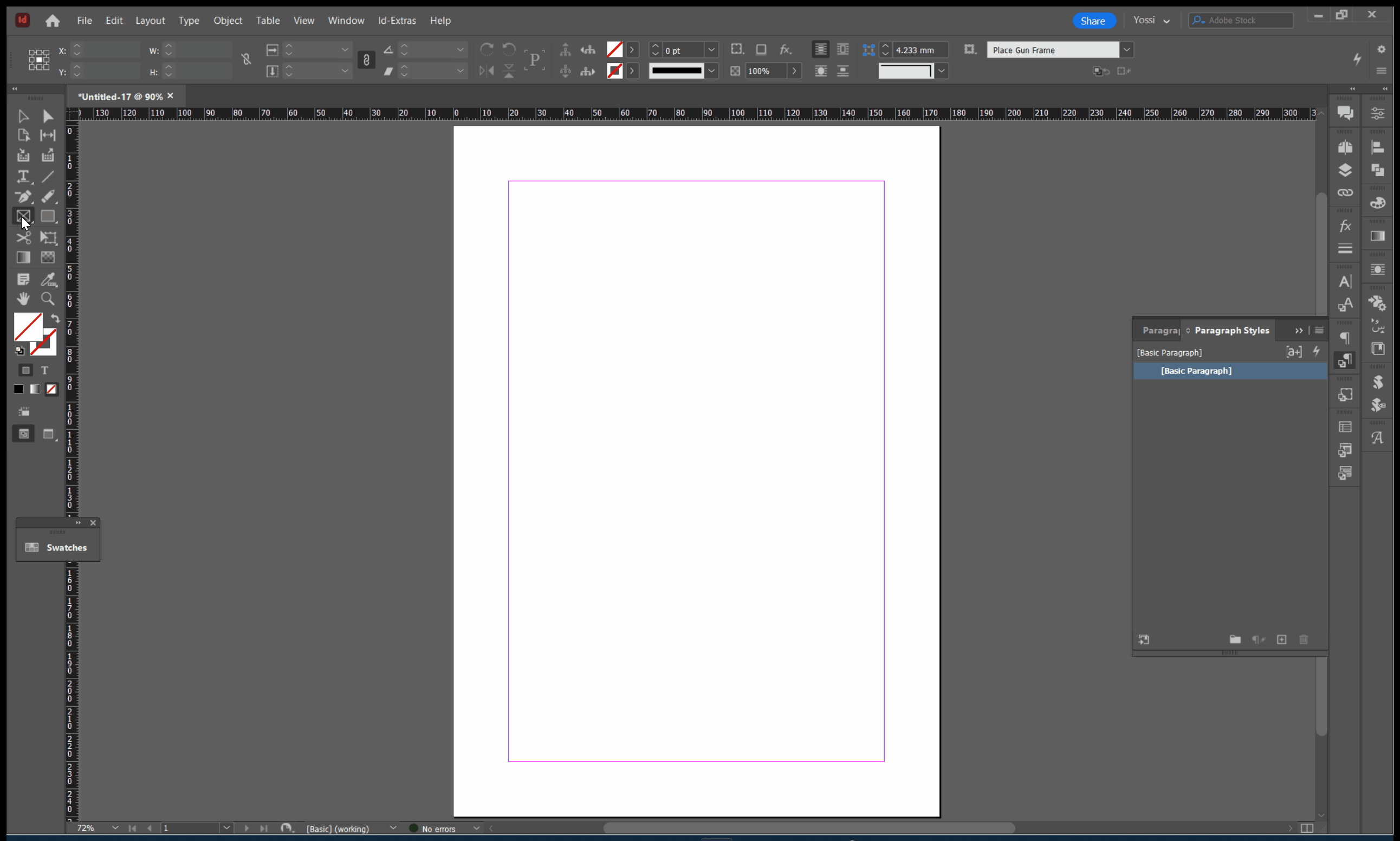1400x841 pixels.
Task: Select the Hand tool
Action: tap(23, 299)
